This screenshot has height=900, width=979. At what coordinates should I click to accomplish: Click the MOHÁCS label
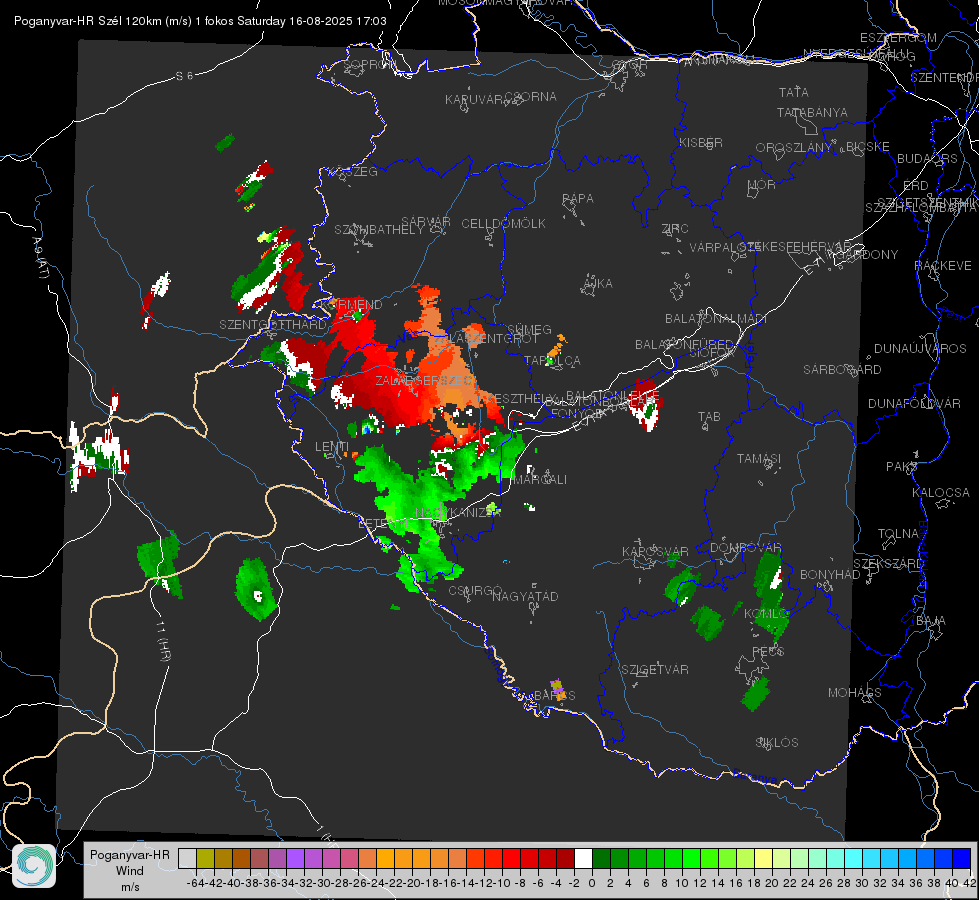(854, 693)
